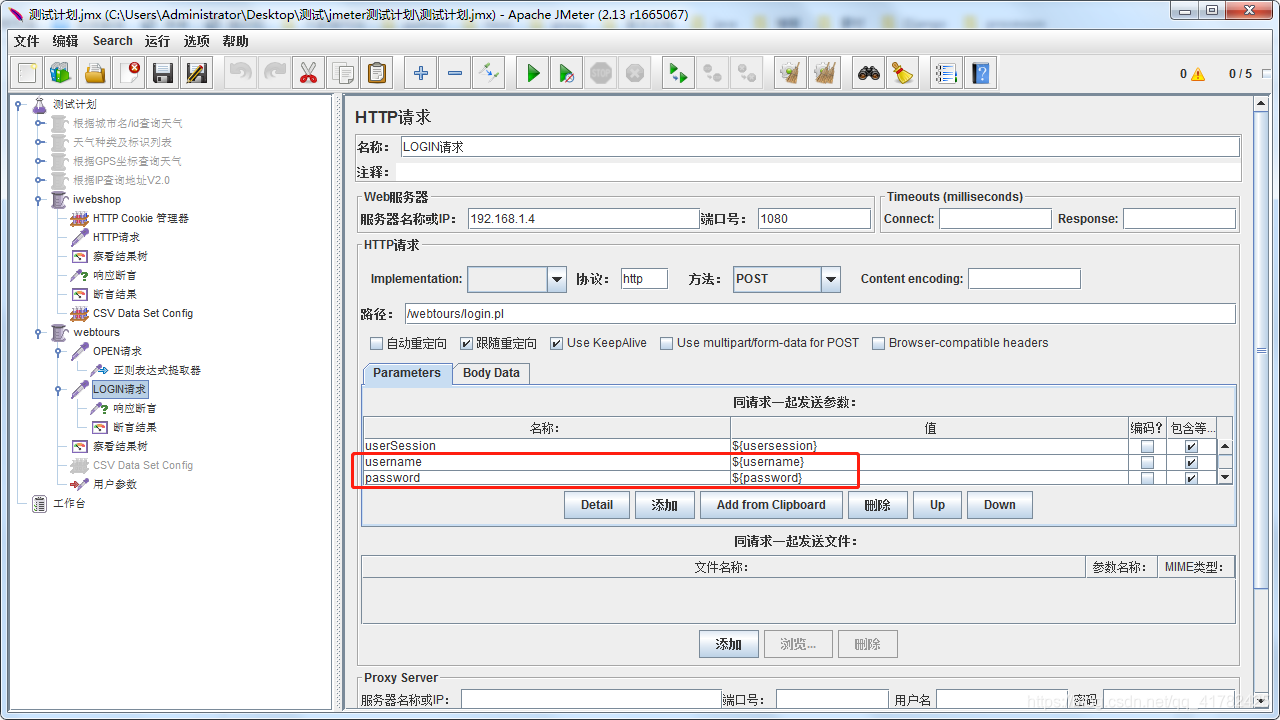This screenshot has width=1280, height=720.
Task: Click the 路径 field /webtours/login.pl
Action: 820,314
